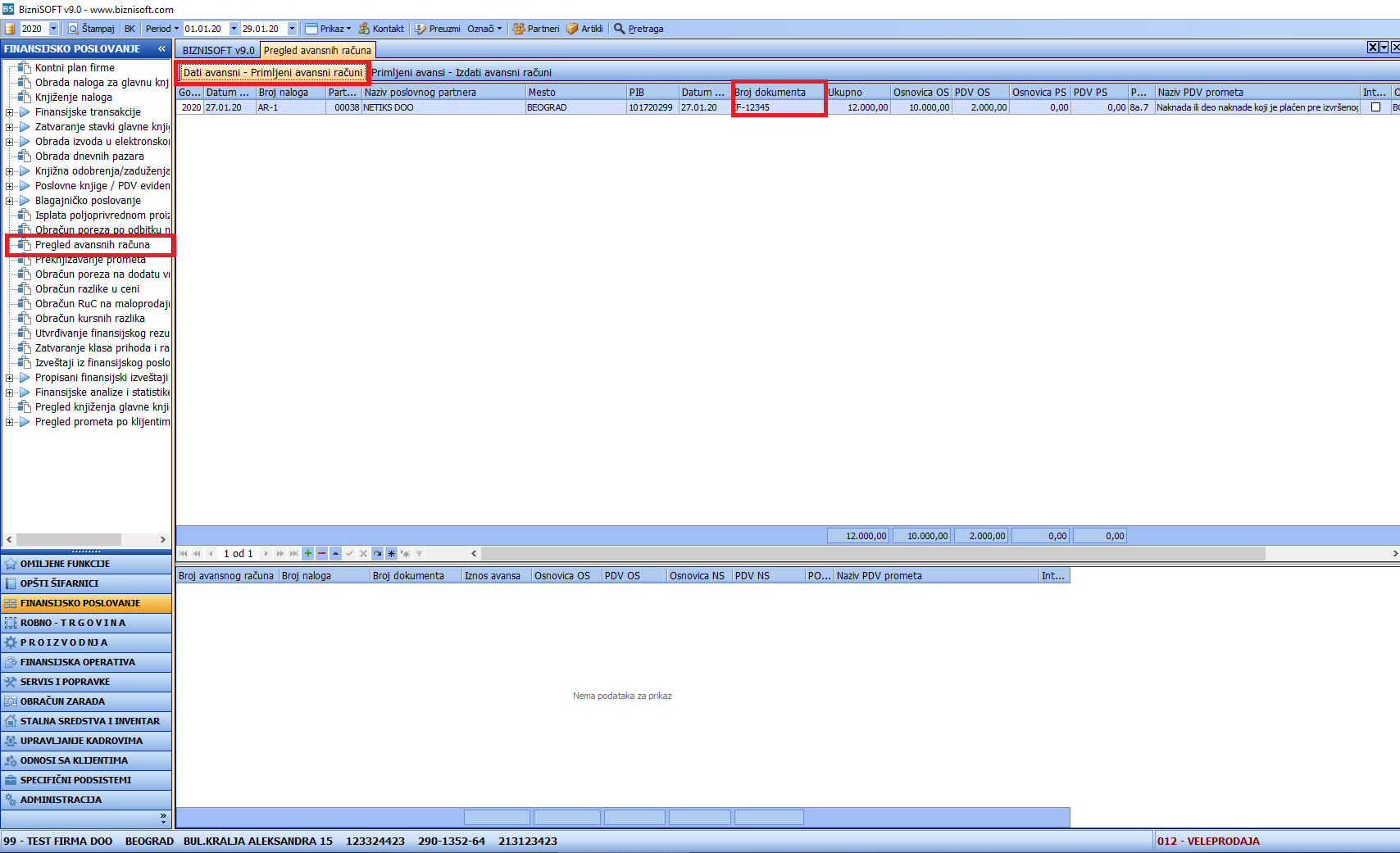This screenshot has width=1400, height=853.
Task: Open Artikli from the toolbar
Action: coord(585,29)
